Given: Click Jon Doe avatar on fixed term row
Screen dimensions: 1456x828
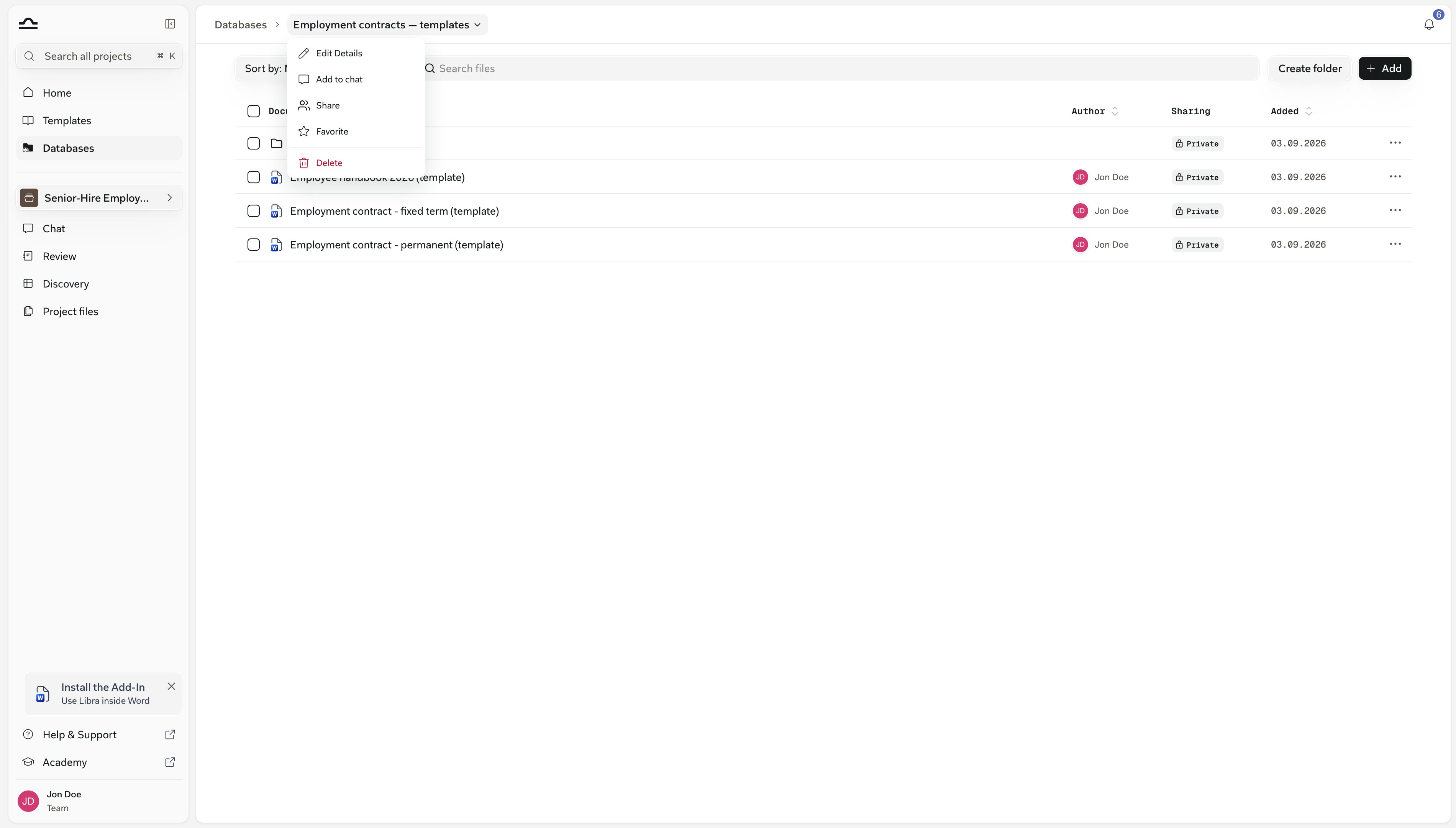Looking at the screenshot, I should click(x=1080, y=211).
